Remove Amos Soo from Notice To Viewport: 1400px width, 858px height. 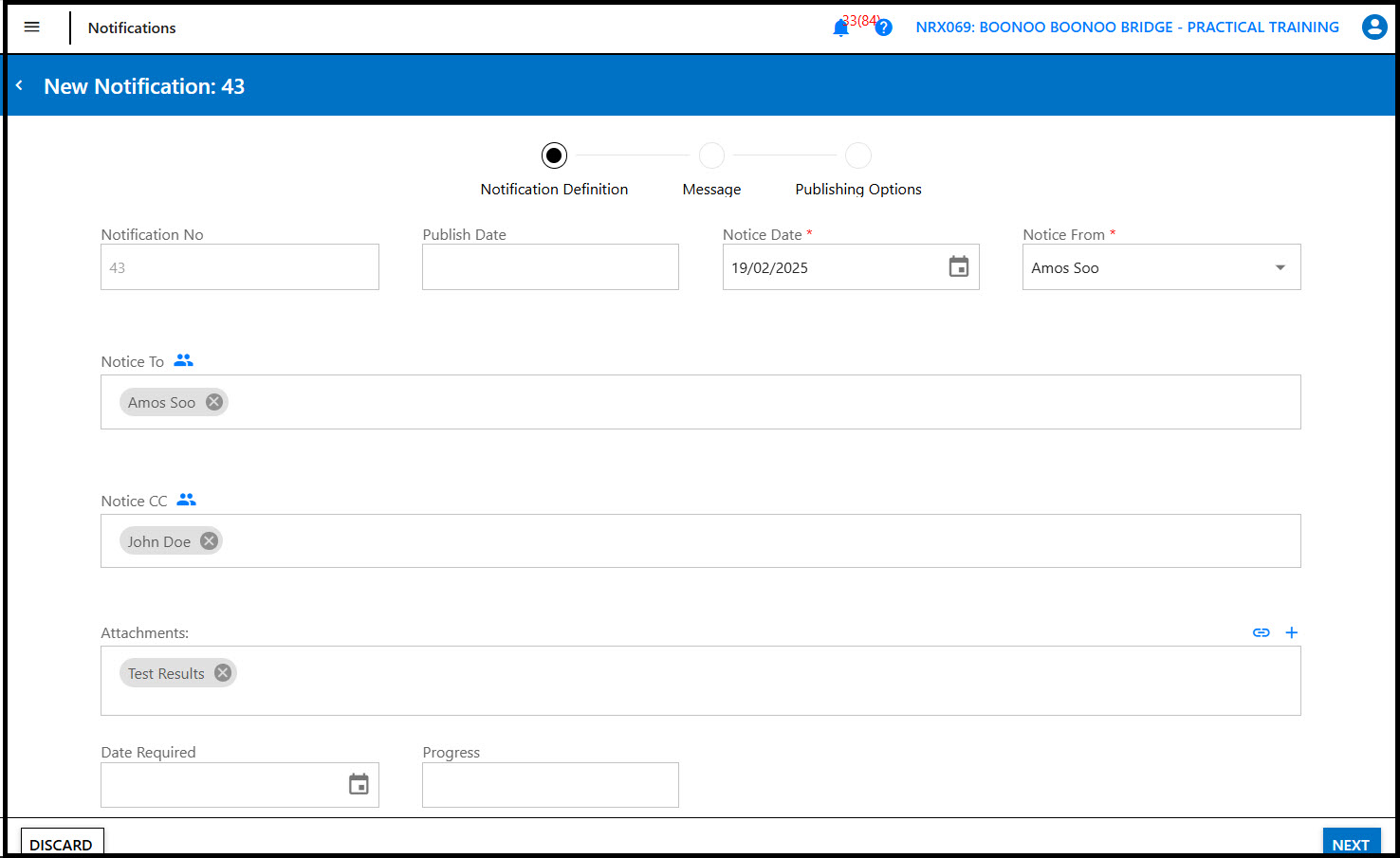(x=214, y=402)
